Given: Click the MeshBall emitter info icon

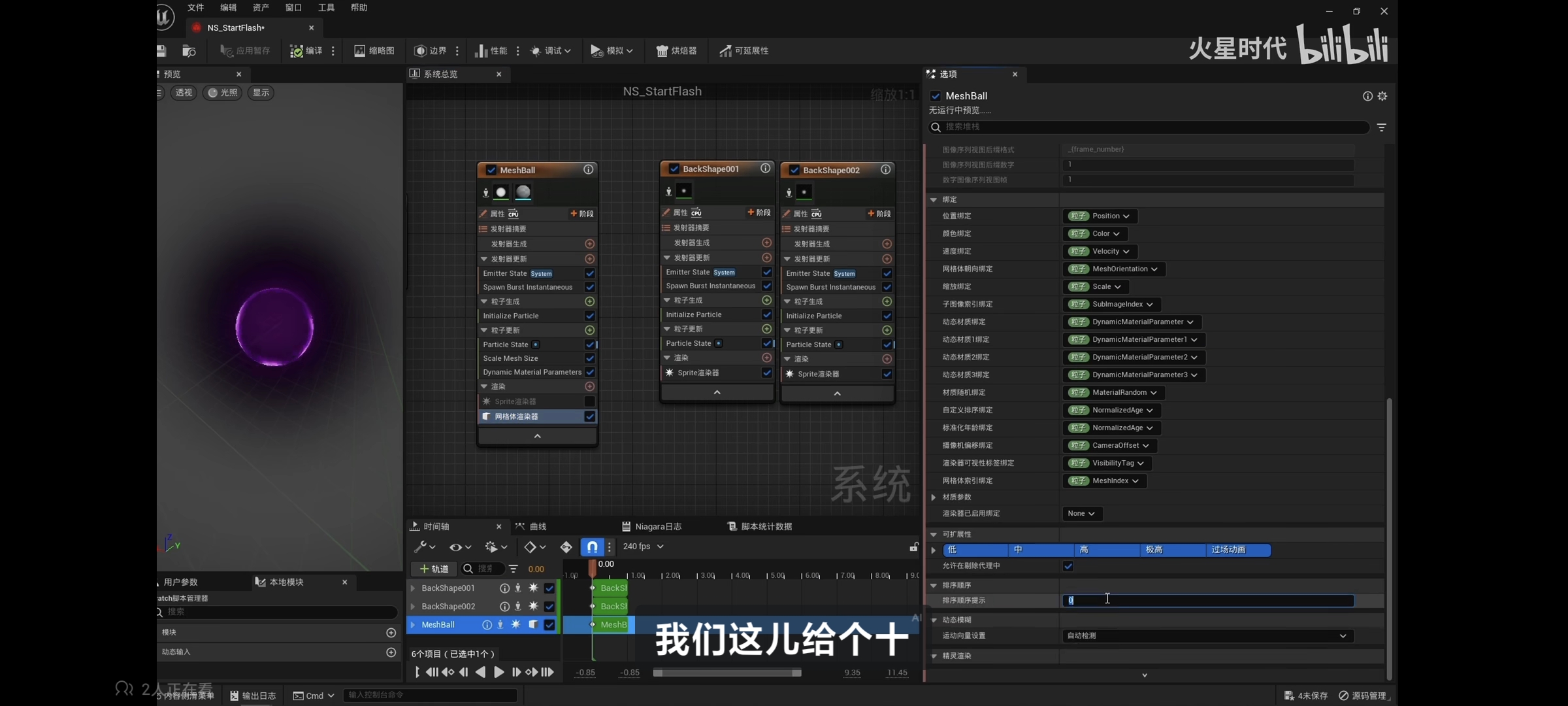Looking at the screenshot, I should [x=588, y=170].
